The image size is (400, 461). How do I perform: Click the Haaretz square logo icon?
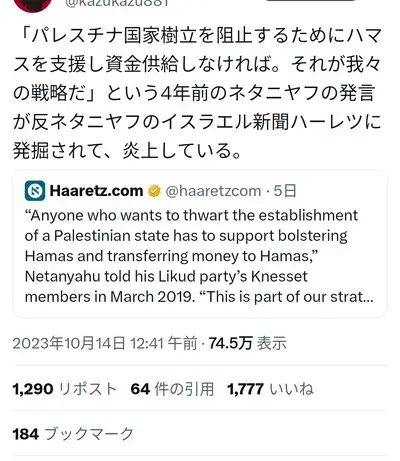35,191
